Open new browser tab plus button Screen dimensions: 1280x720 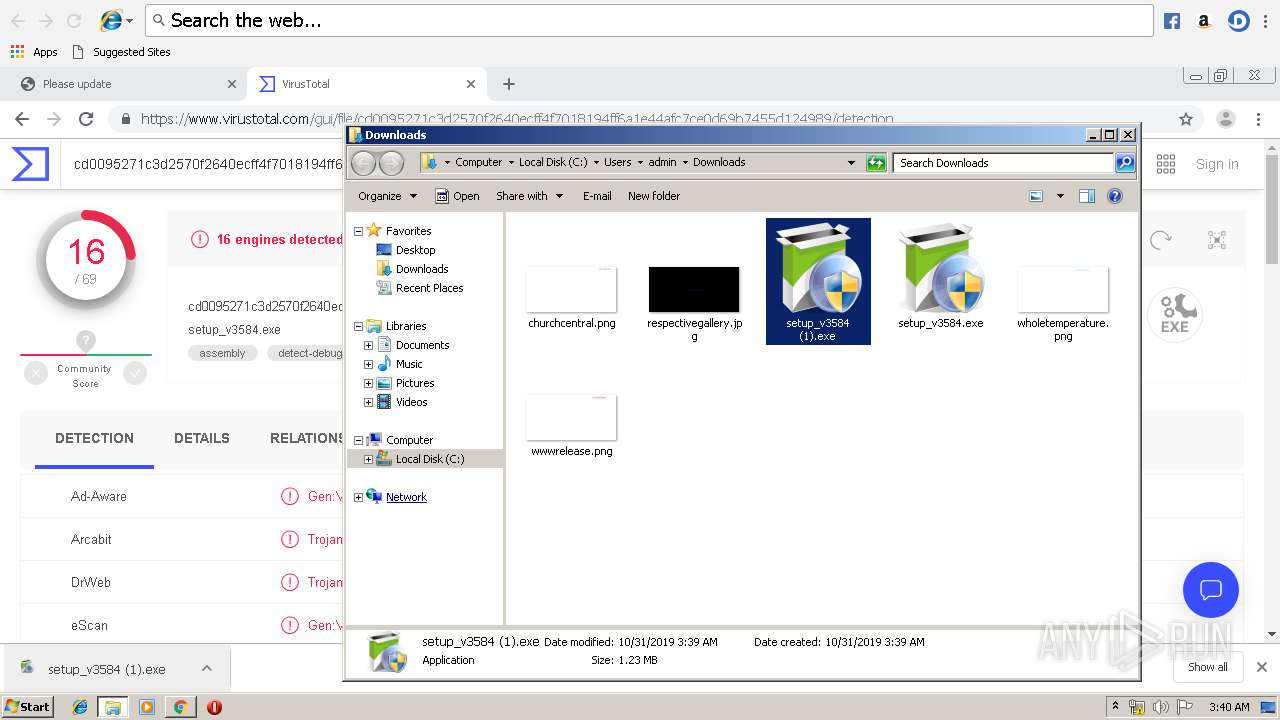coord(509,84)
